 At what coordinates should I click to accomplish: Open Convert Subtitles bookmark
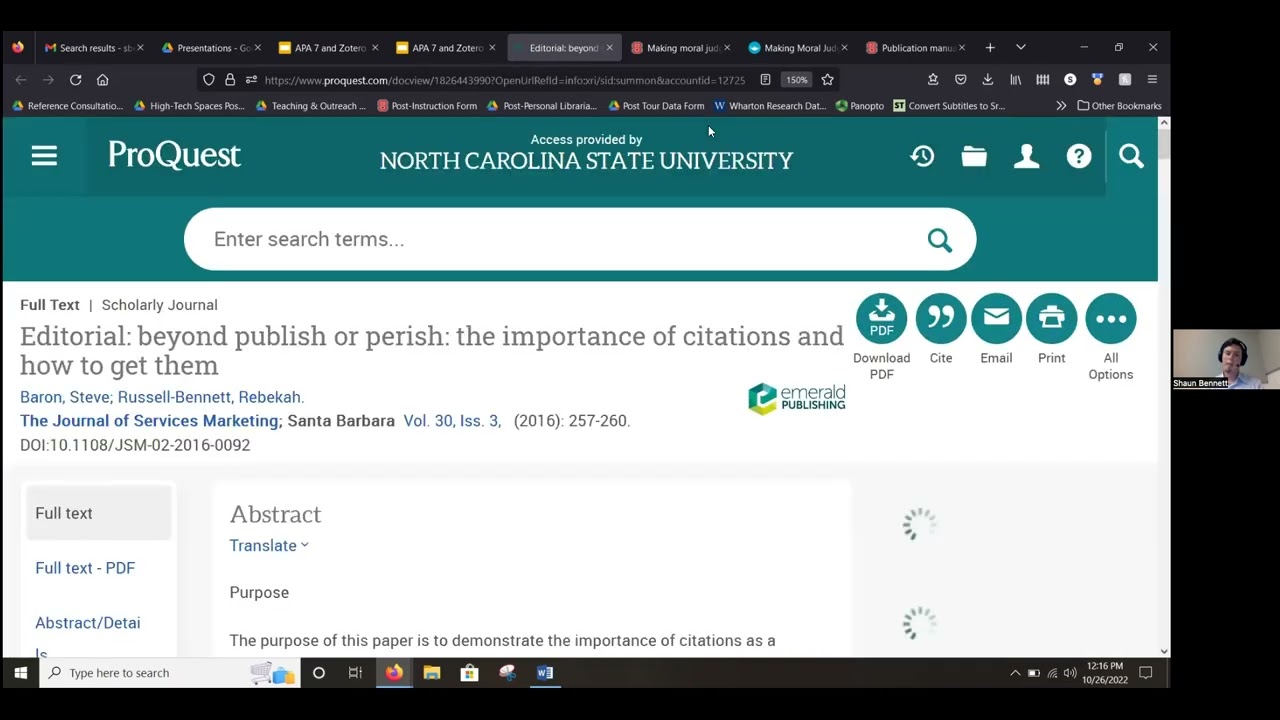click(x=949, y=105)
